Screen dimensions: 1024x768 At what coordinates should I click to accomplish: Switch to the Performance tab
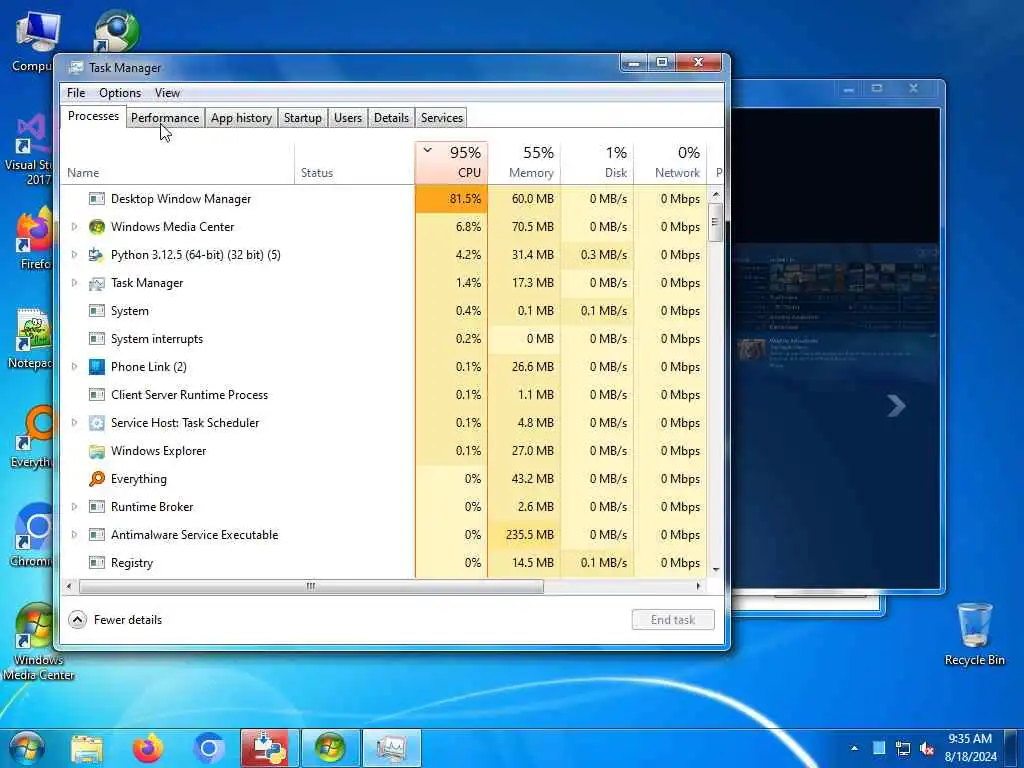(x=165, y=118)
